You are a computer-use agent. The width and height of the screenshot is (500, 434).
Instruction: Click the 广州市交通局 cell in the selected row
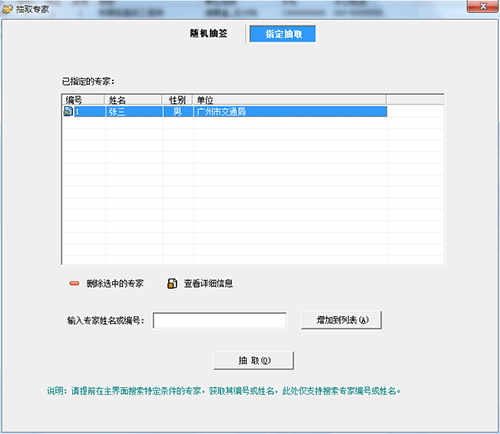[221, 111]
